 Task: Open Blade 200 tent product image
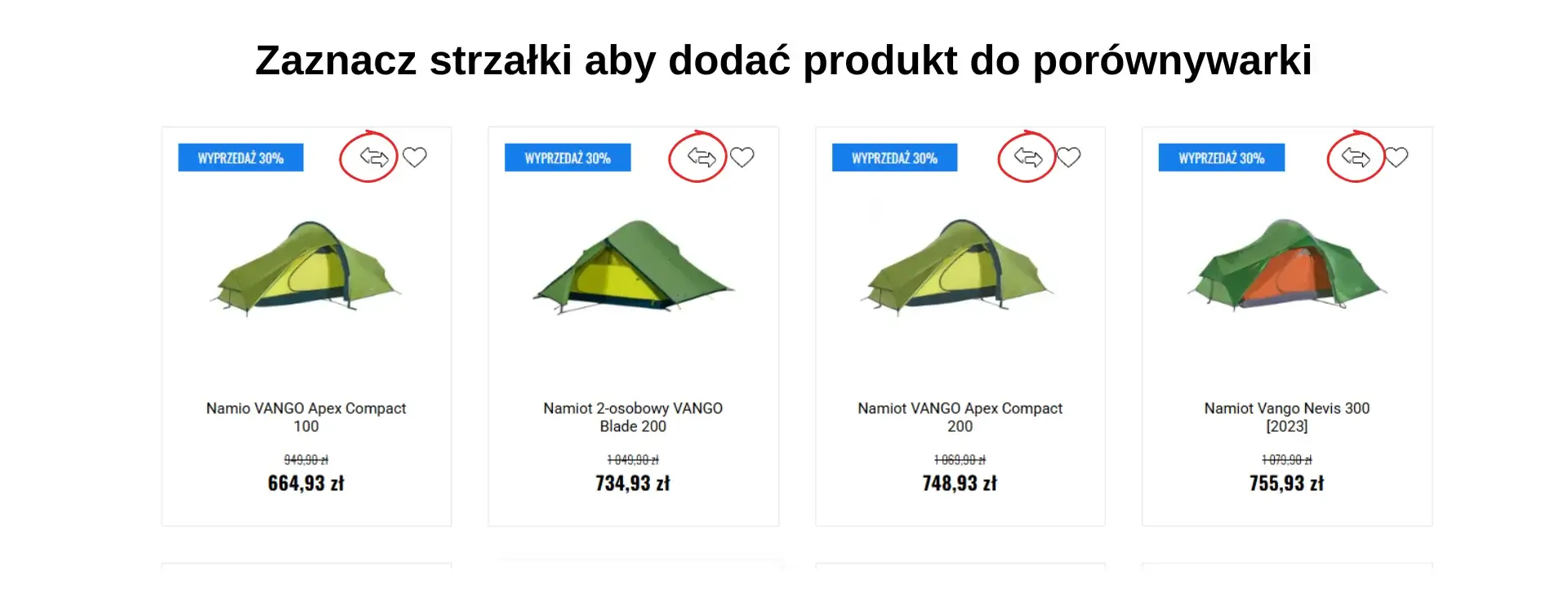[634, 267]
